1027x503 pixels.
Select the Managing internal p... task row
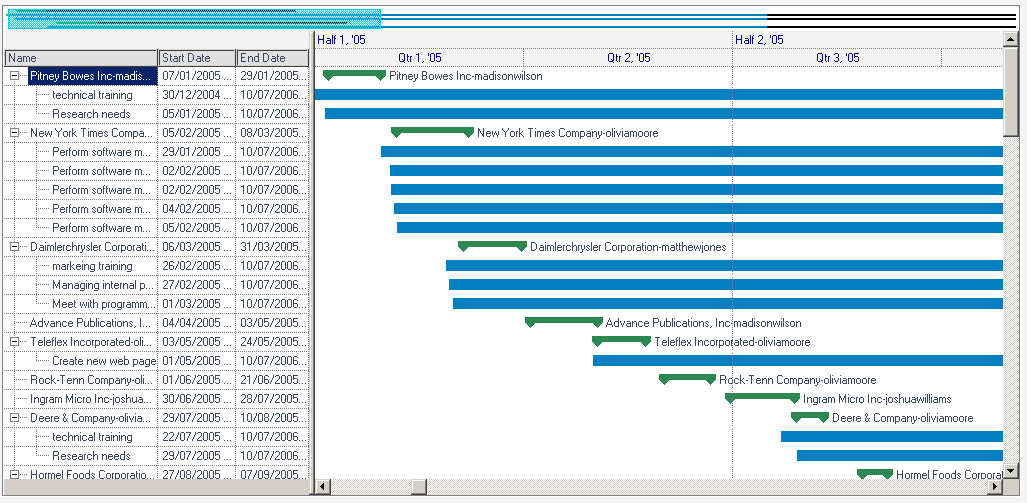pos(103,285)
